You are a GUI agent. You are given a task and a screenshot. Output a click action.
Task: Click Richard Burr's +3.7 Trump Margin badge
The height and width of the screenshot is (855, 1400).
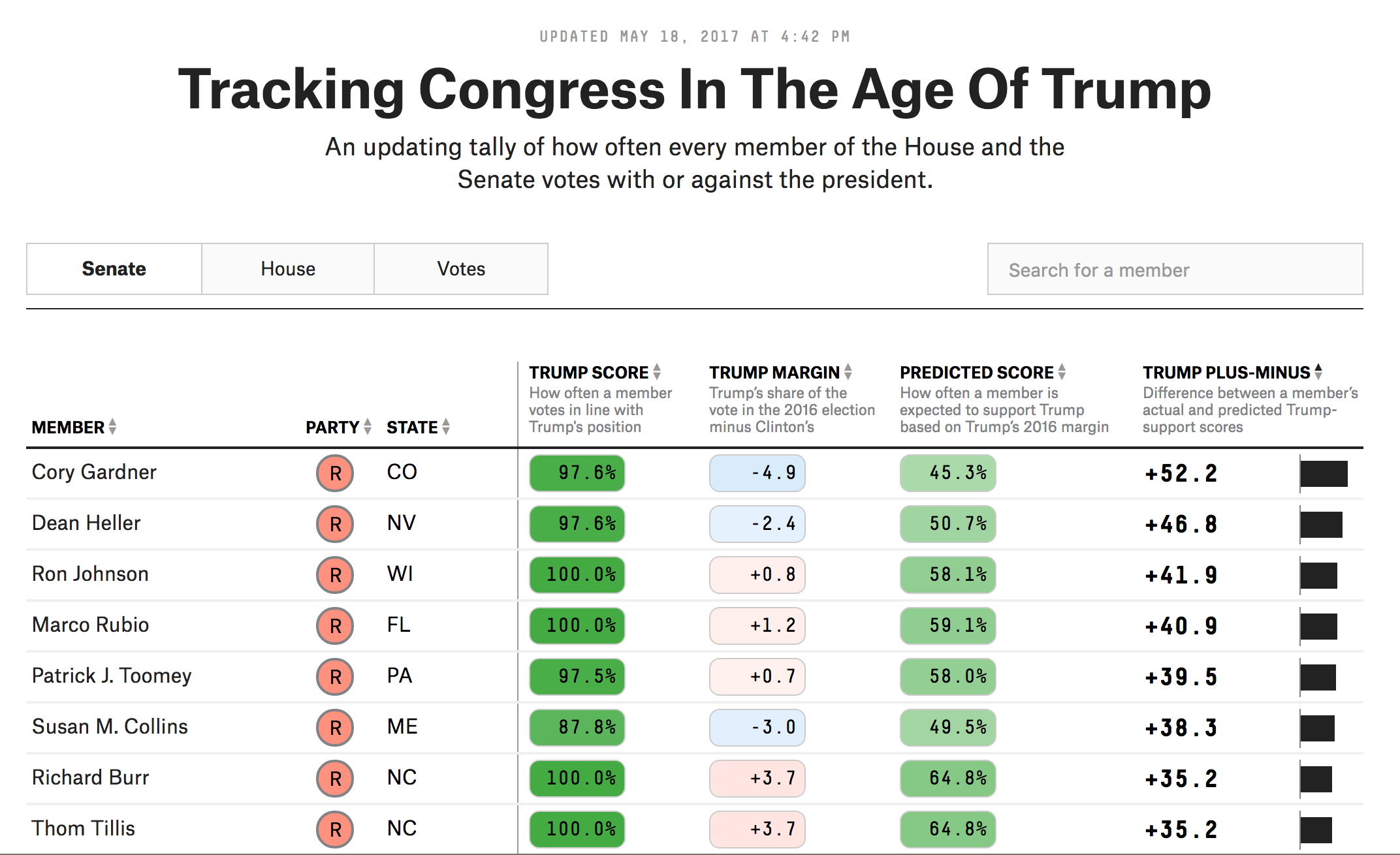point(757,778)
